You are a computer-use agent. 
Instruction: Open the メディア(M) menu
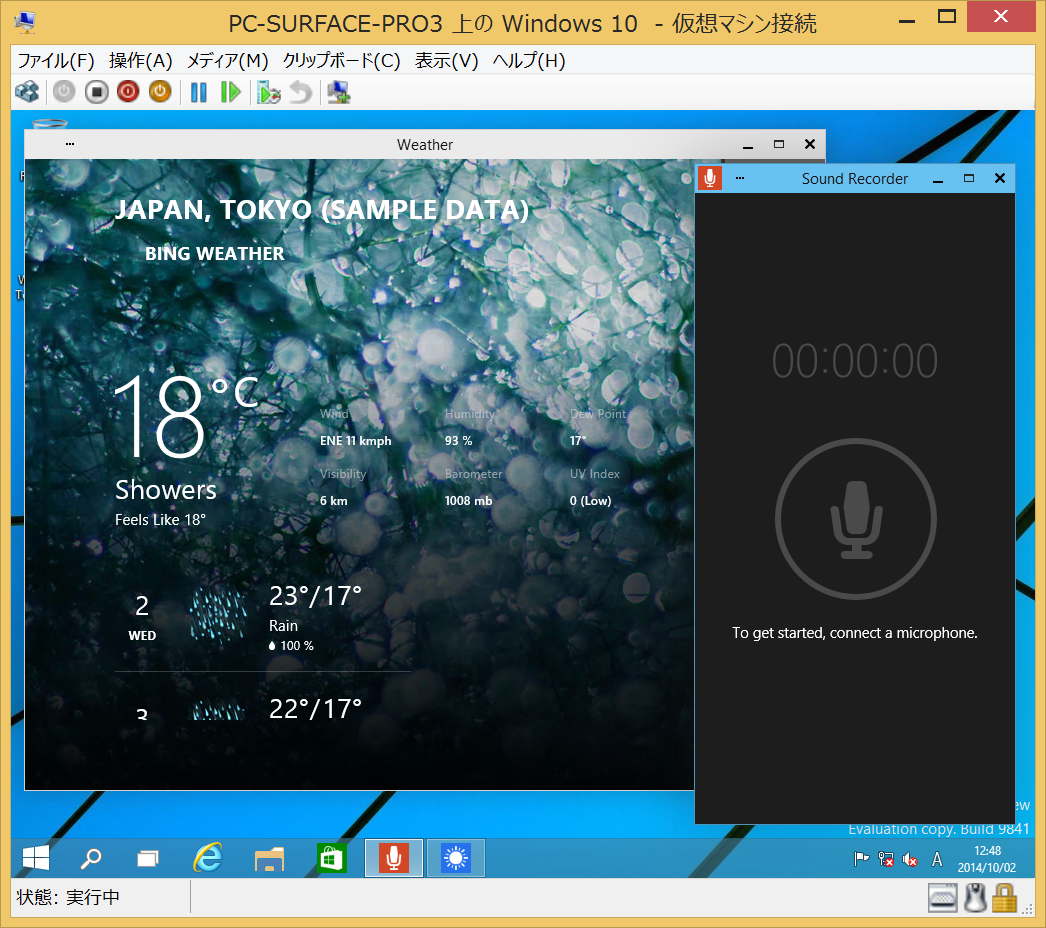click(x=227, y=61)
